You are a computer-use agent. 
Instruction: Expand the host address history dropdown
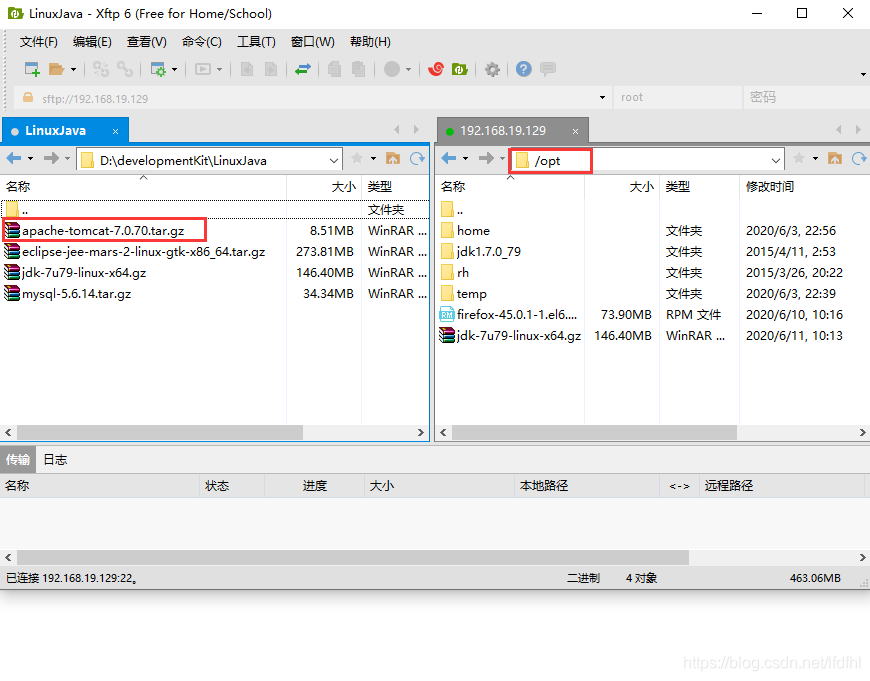click(x=603, y=98)
